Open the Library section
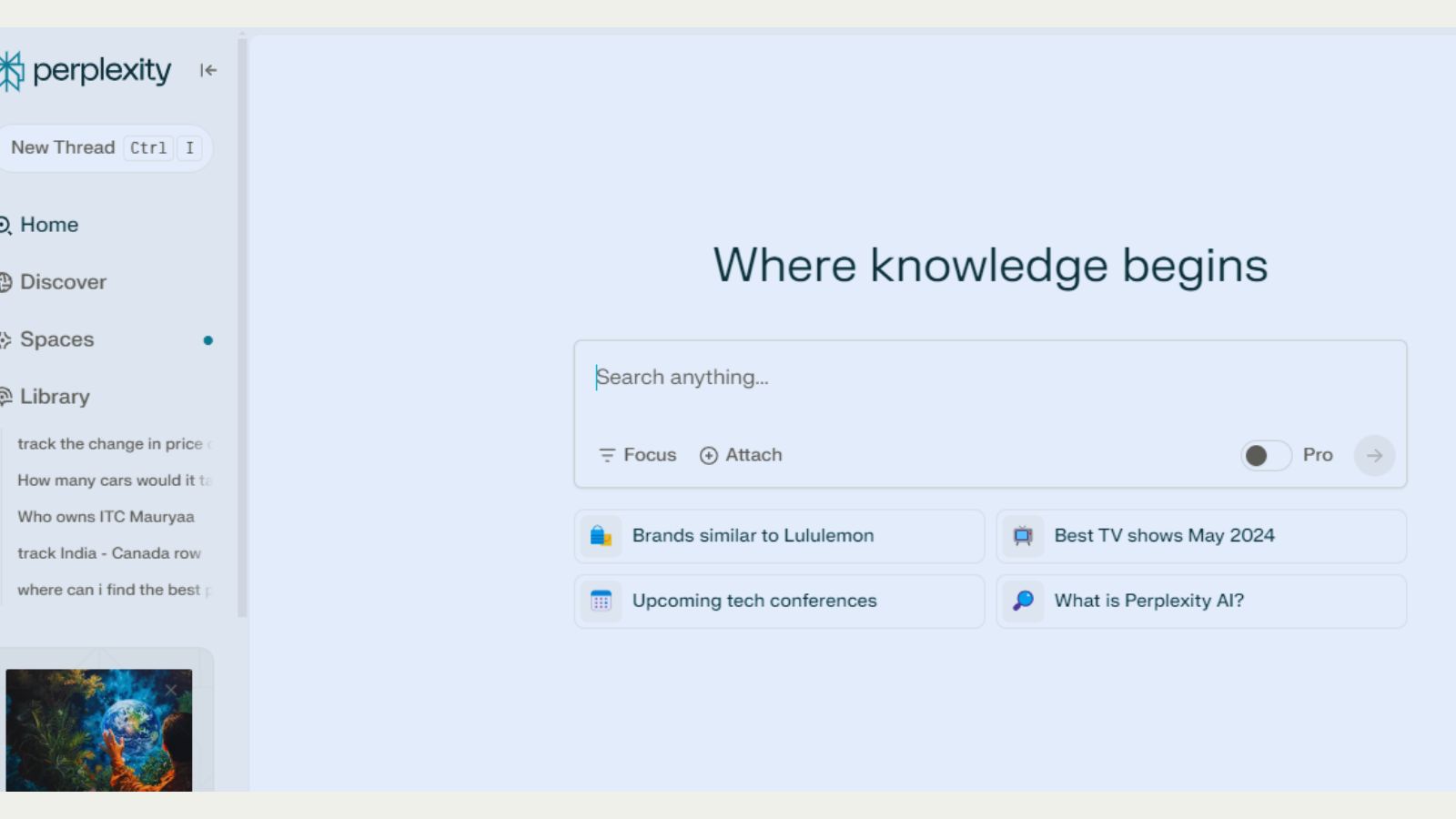 [x=55, y=397]
